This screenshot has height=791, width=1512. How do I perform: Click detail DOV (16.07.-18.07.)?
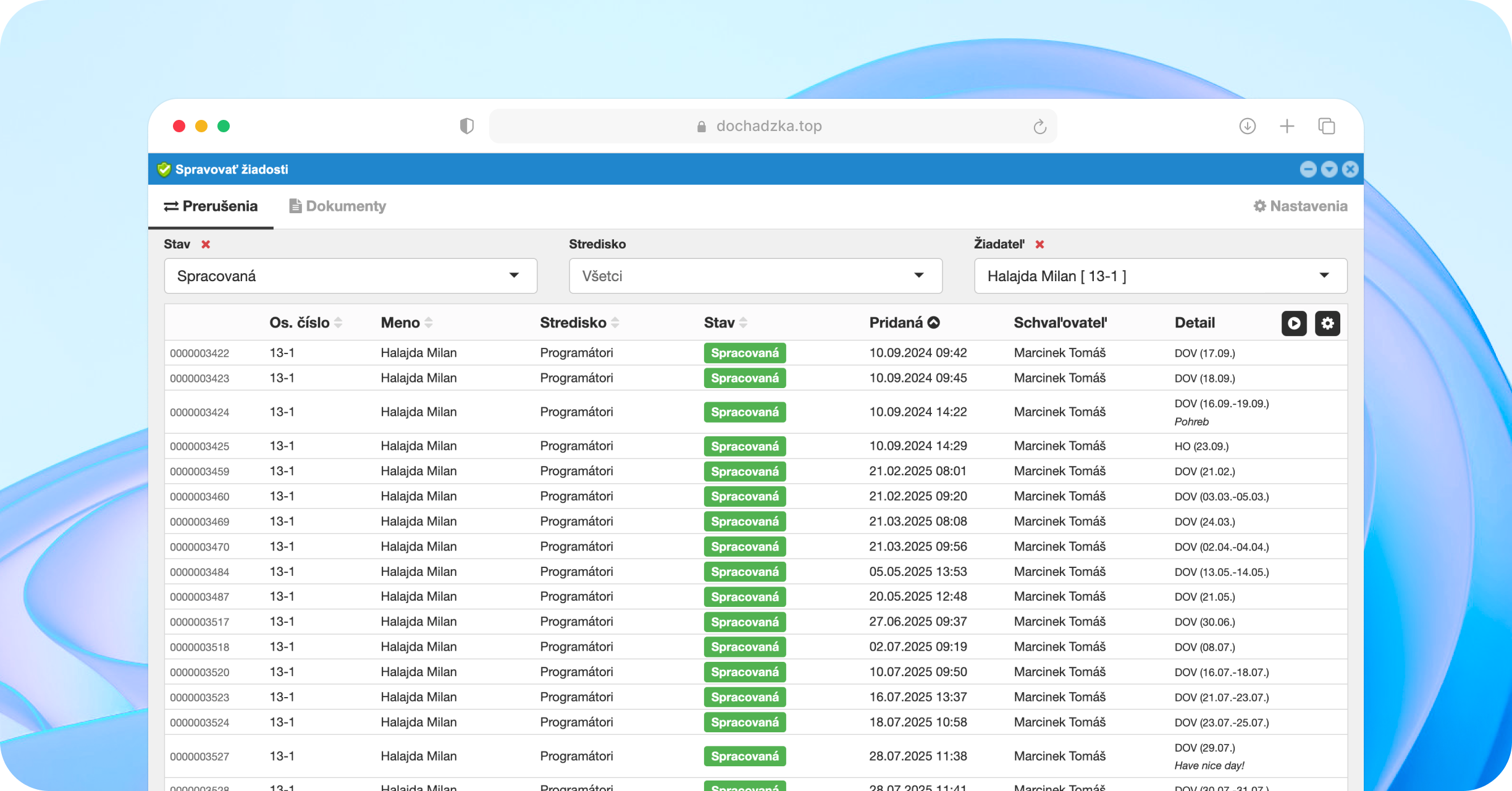point(1222,672)
